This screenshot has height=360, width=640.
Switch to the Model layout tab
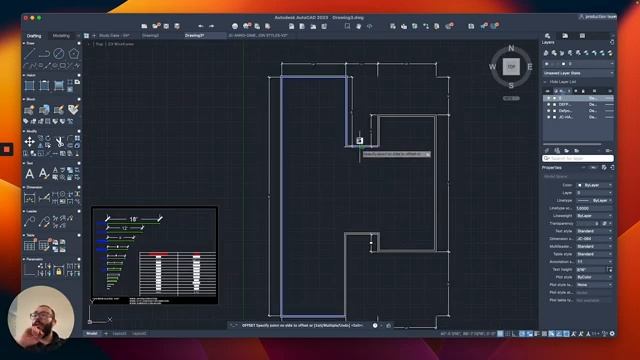[x=92, y=333]
